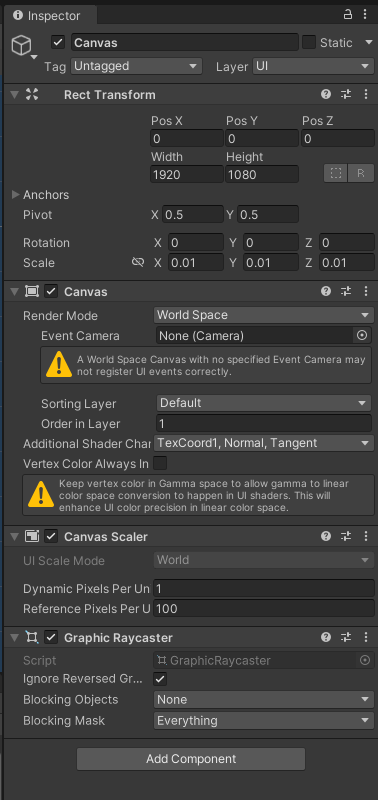Toggle the Inspector lock icon

click(348, 15)
